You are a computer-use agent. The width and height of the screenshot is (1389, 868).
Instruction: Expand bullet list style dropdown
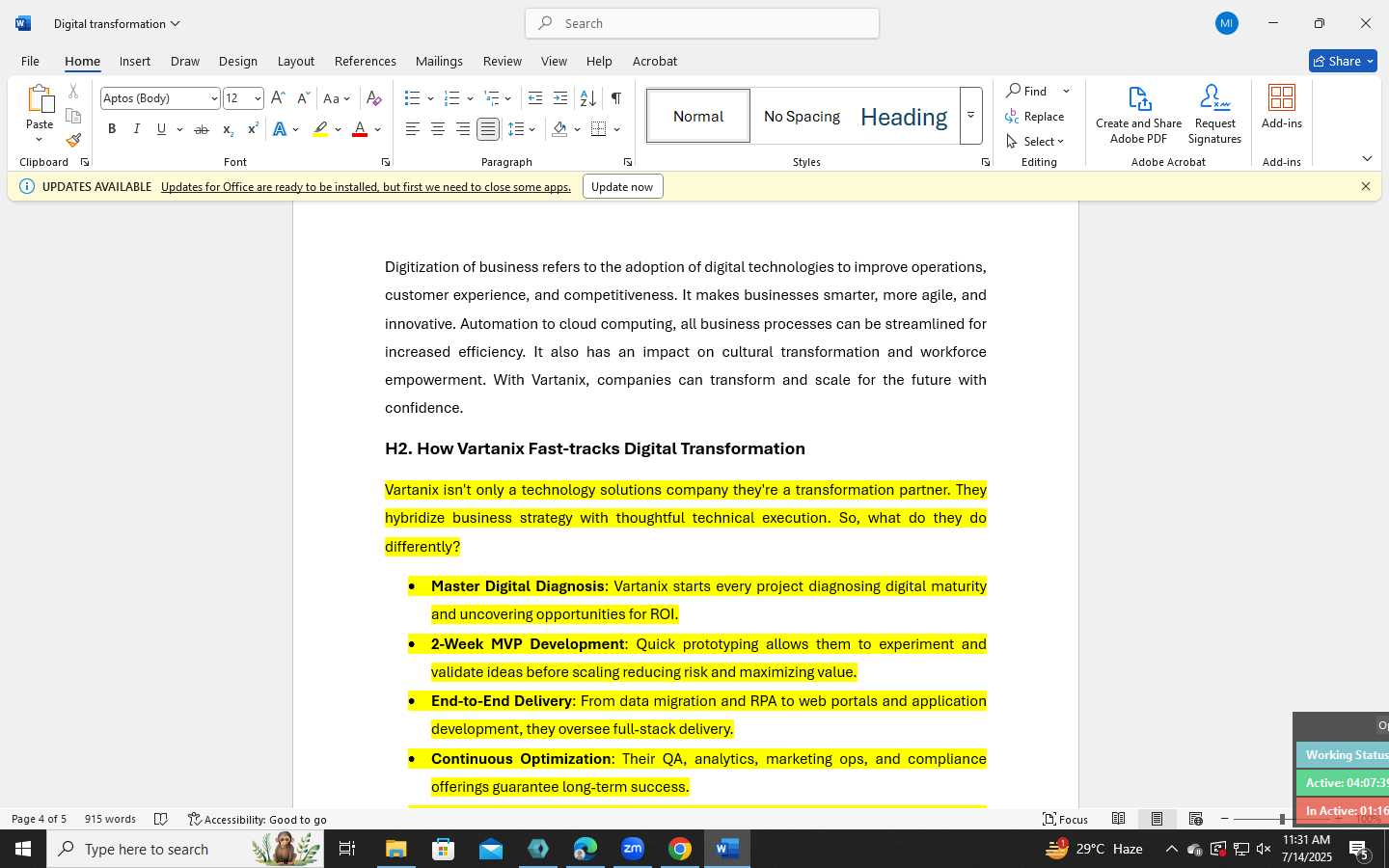(x=430, y=98)
